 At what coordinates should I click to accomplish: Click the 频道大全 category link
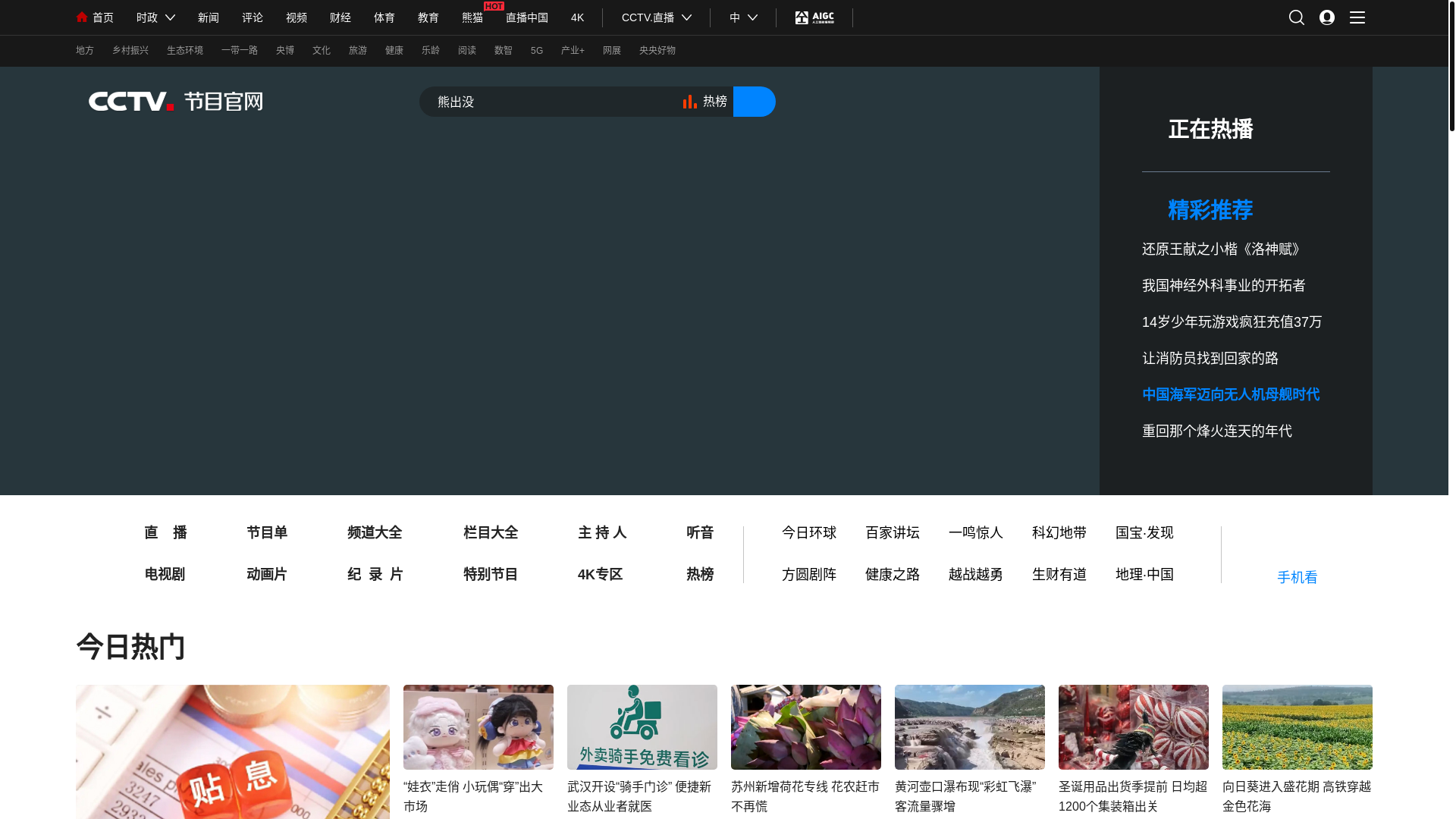click(x=375, y=532)
